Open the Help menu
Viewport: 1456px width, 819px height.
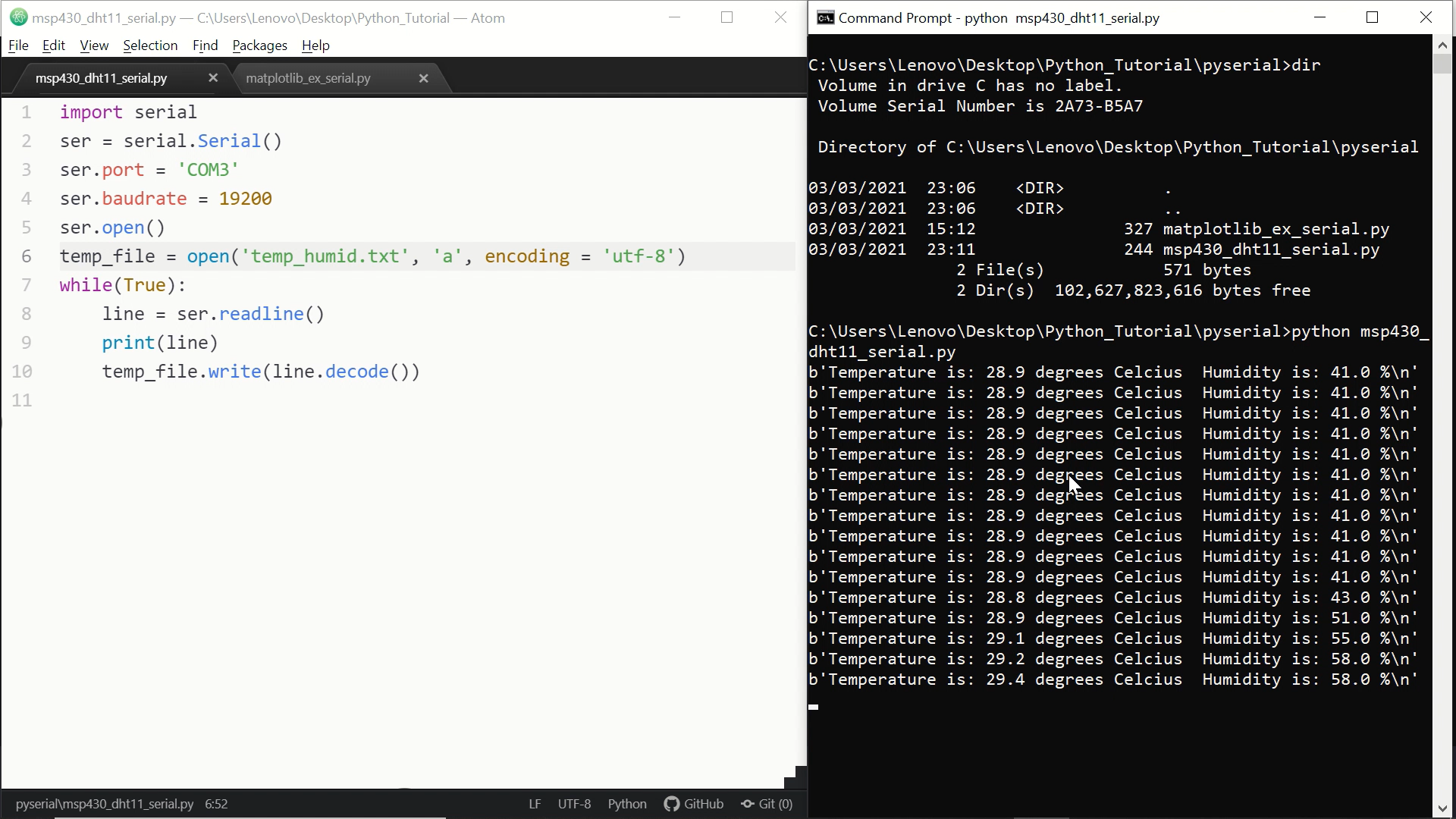click(x=315, y=45)
